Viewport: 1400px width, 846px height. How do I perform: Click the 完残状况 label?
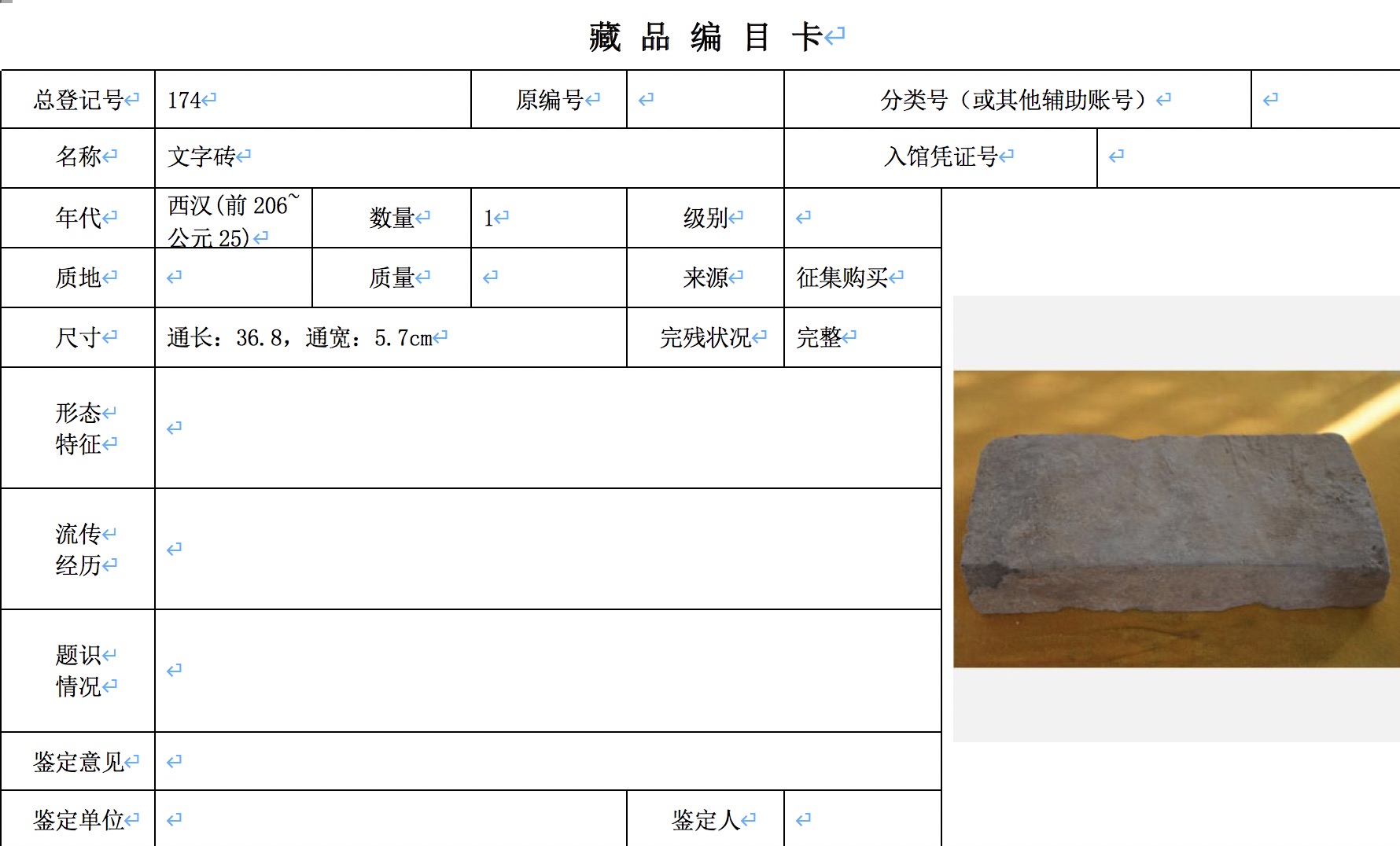click(706, 337)
